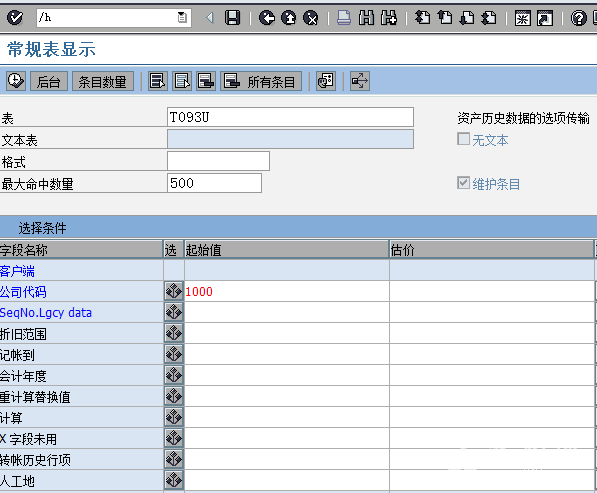Enable the 无文本 checkbox

[463, 139]
